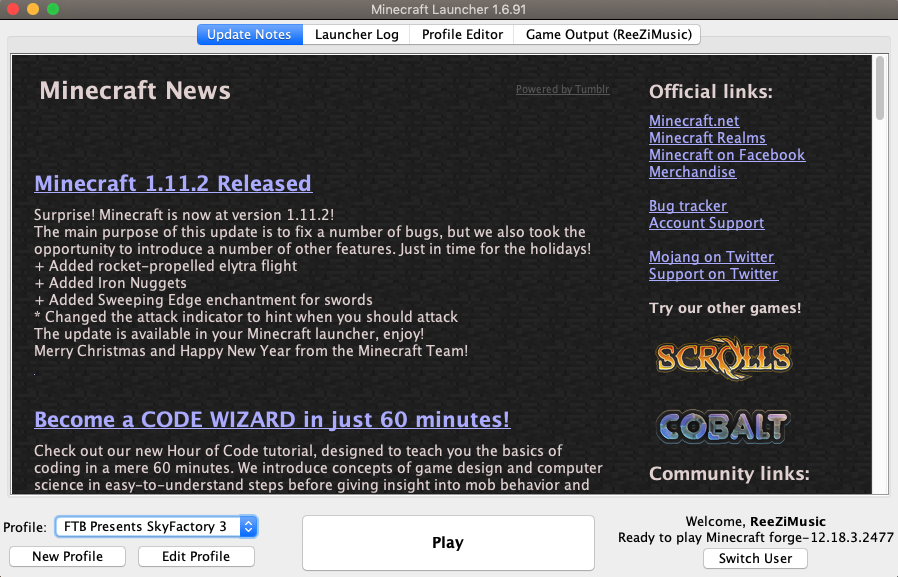Click the Minecraft News heading

135,90
